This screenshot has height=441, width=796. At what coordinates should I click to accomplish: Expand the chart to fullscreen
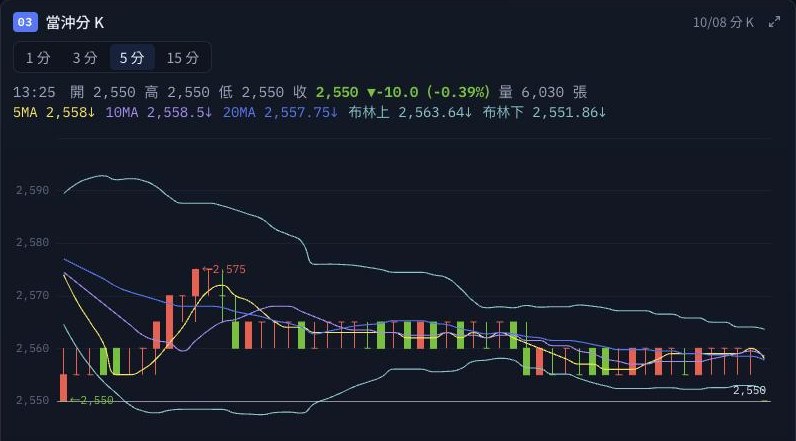[x=774, y=22]
